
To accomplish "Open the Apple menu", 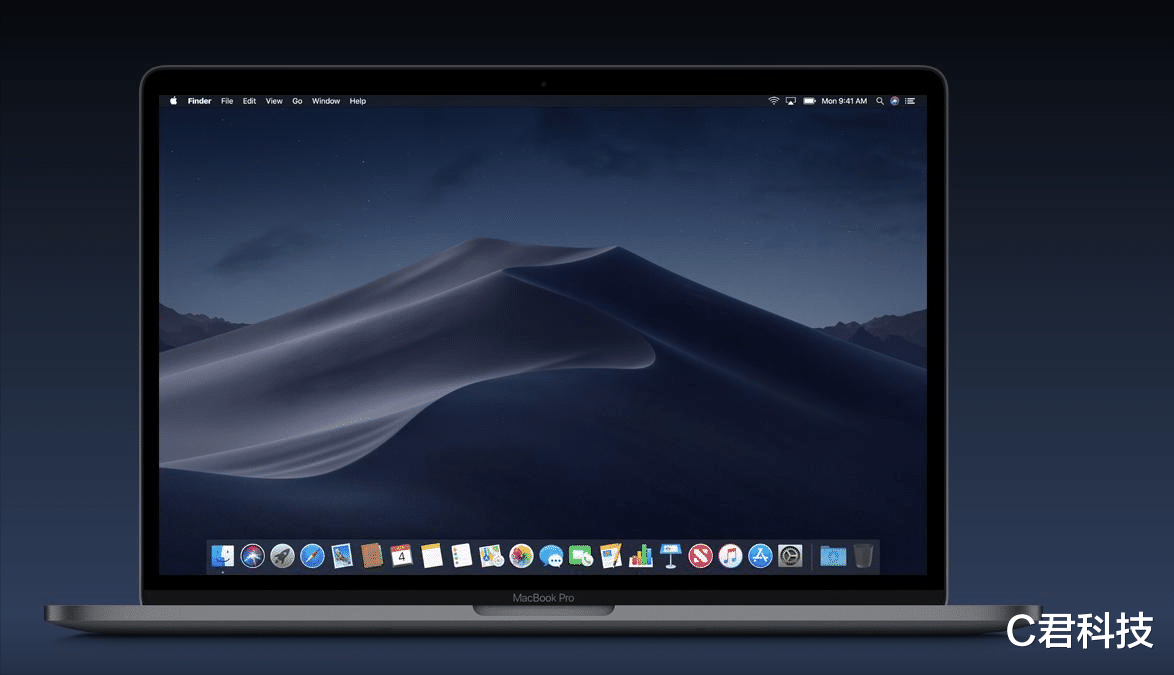I will point(173,100).
